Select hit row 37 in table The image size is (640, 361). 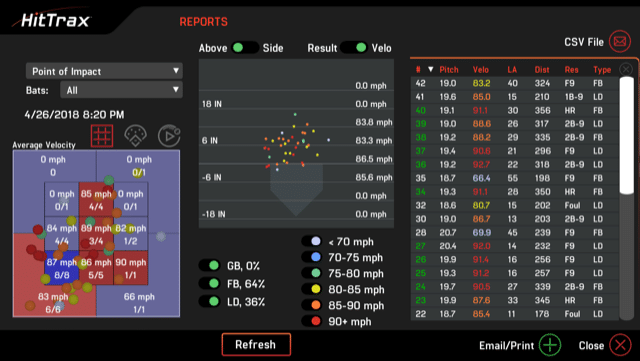coord(514,151)
